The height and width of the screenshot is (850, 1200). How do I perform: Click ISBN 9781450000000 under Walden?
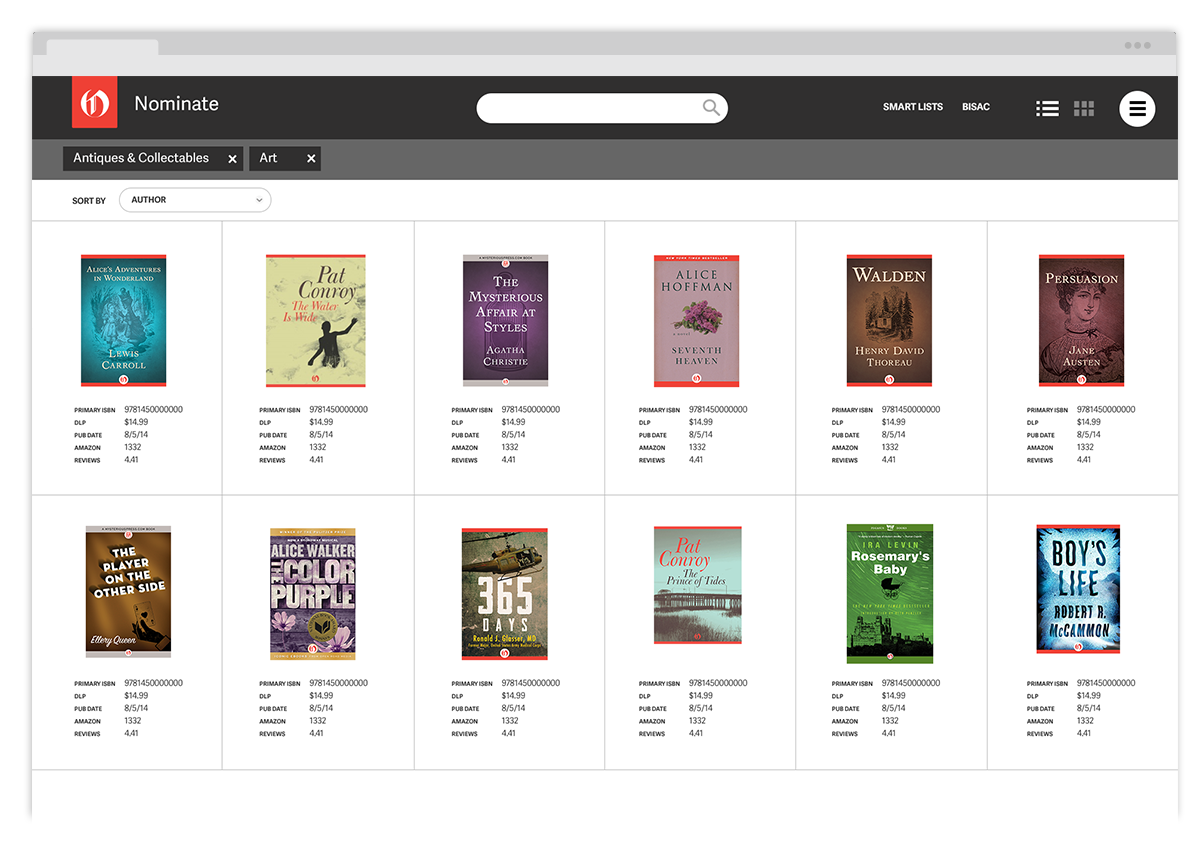click(911, 409)
